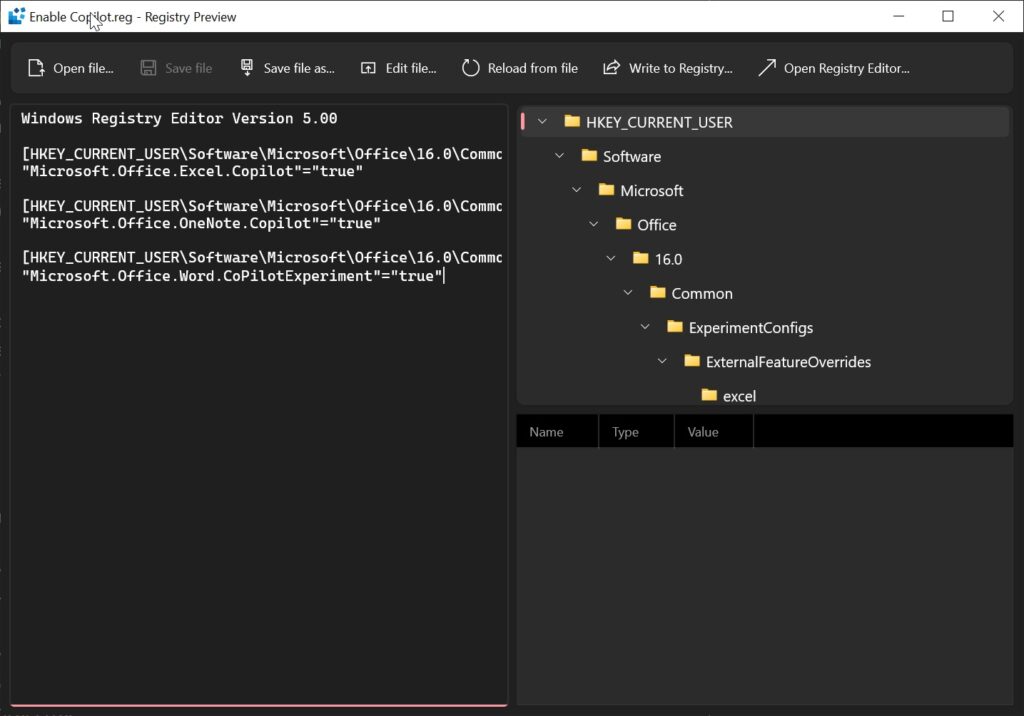Collapse the Common tree node
The image size is (1024, 716).
coord(627,293)
